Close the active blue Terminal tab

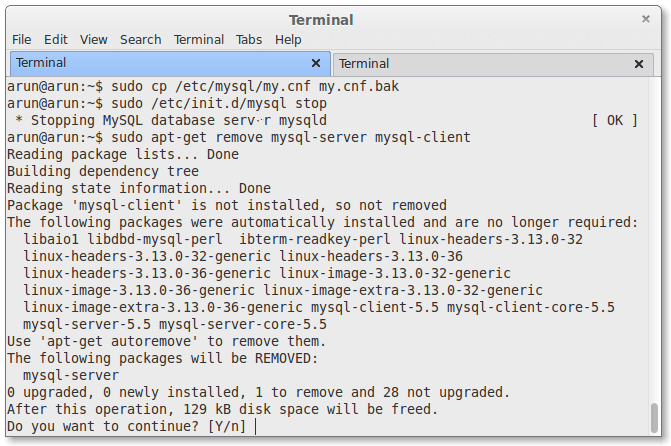316,63
